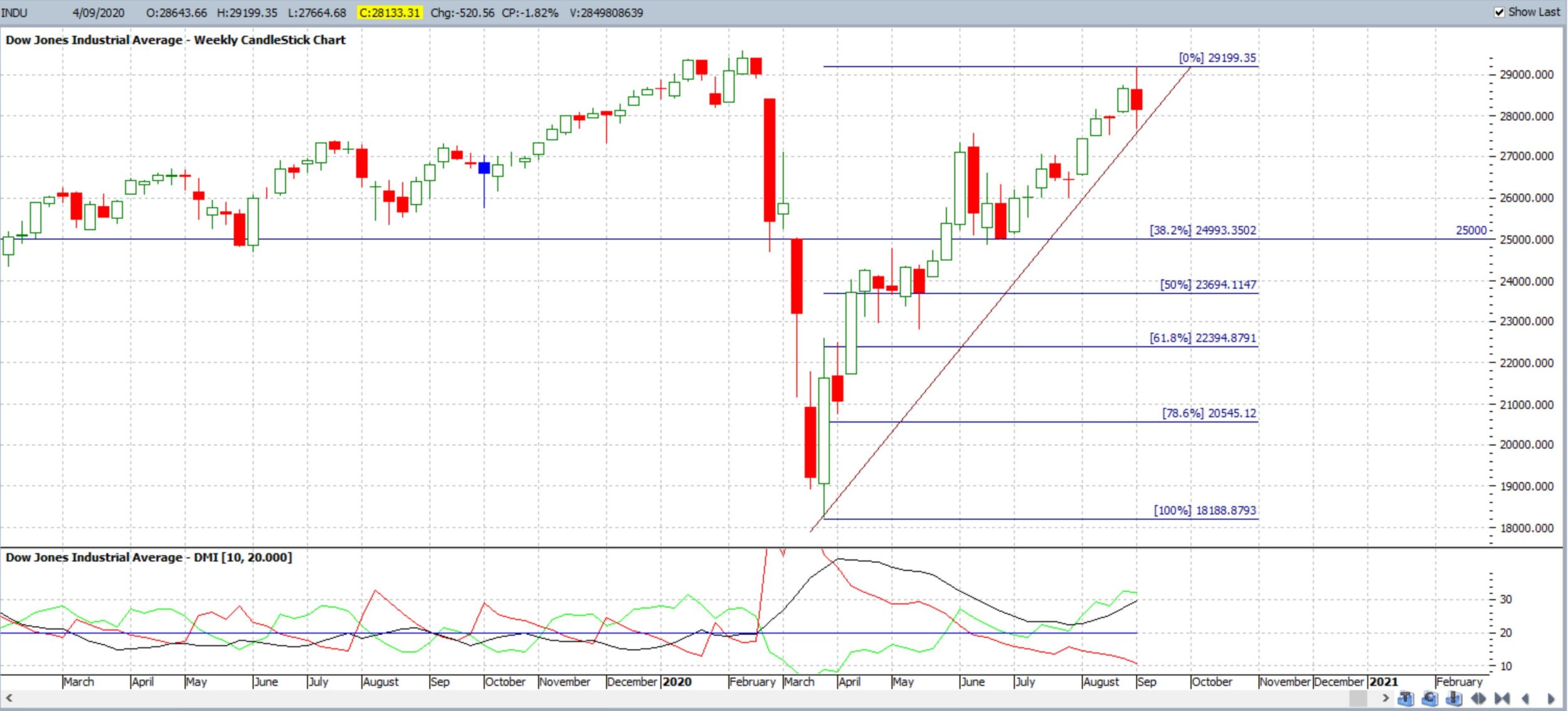Click the 25000 horizontal line label
The image size is (1568, 711).
coord(1471,230)
